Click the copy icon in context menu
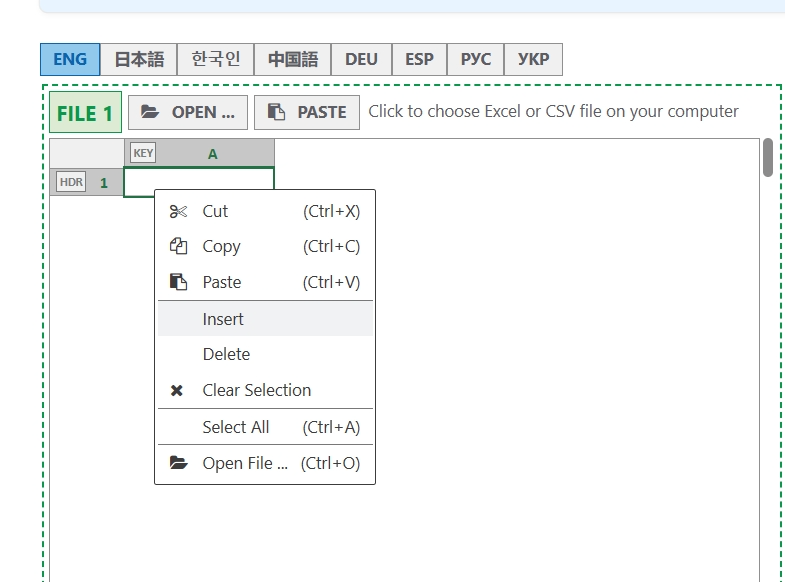Viewport: 785px width, 582px height. 178,246
